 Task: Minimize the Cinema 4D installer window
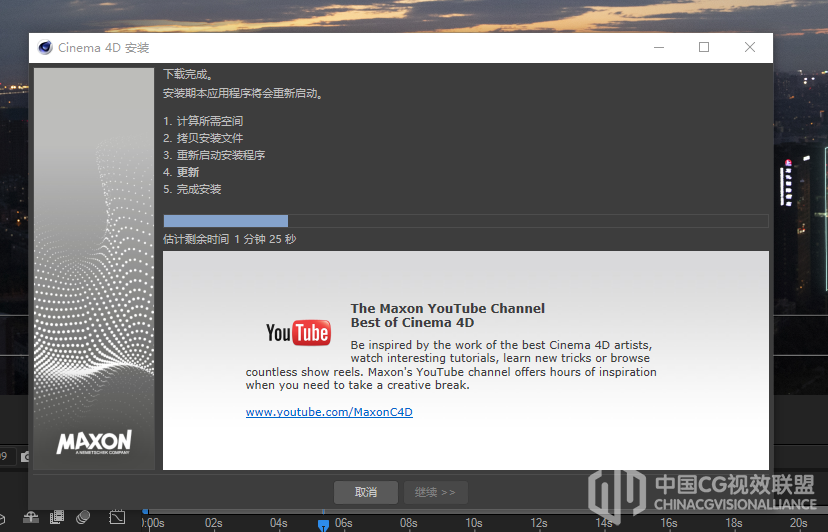[x=659, y=48]
